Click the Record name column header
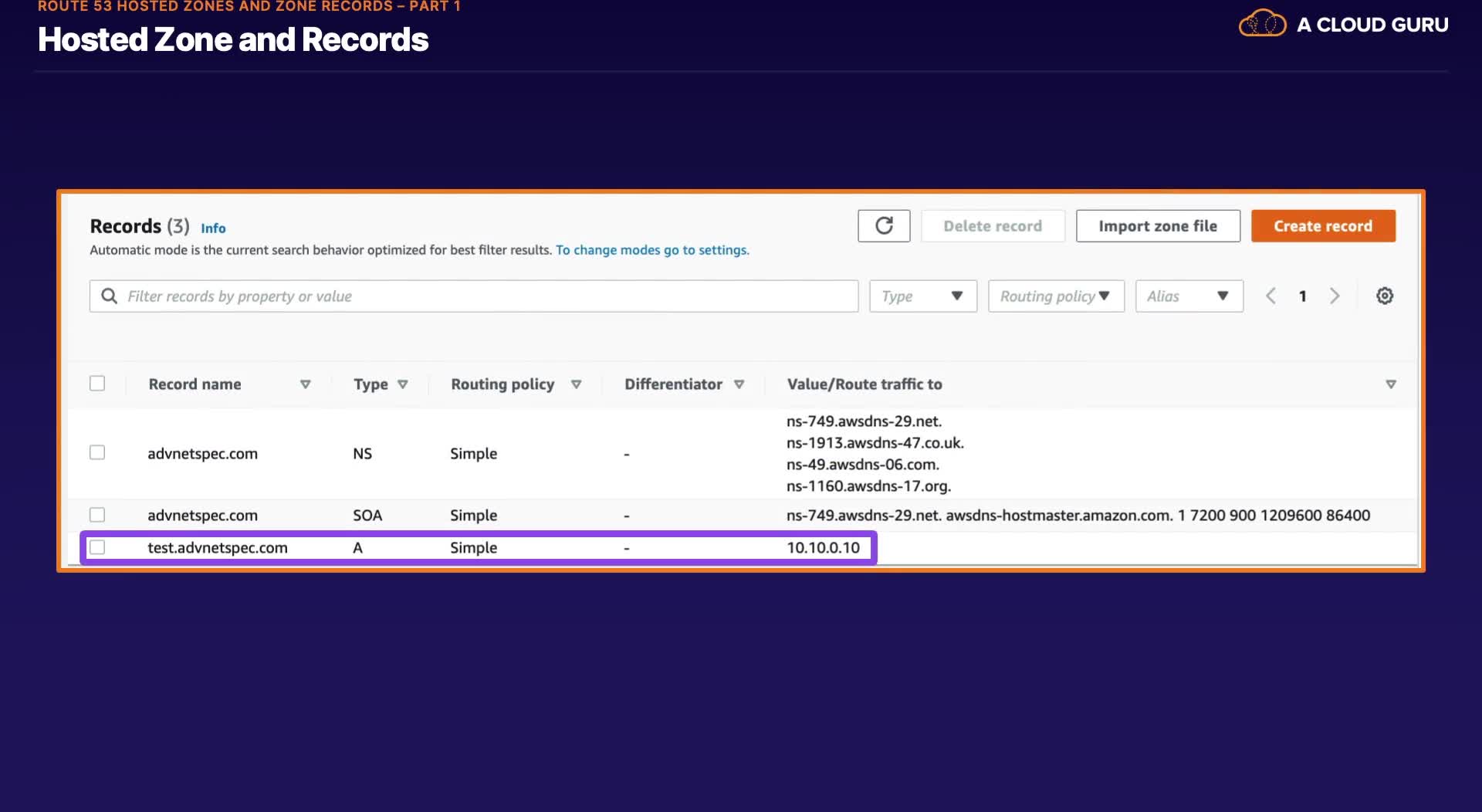Viewport: 1482px width, 812px height. pyautogui.click(x=195, y=384)
